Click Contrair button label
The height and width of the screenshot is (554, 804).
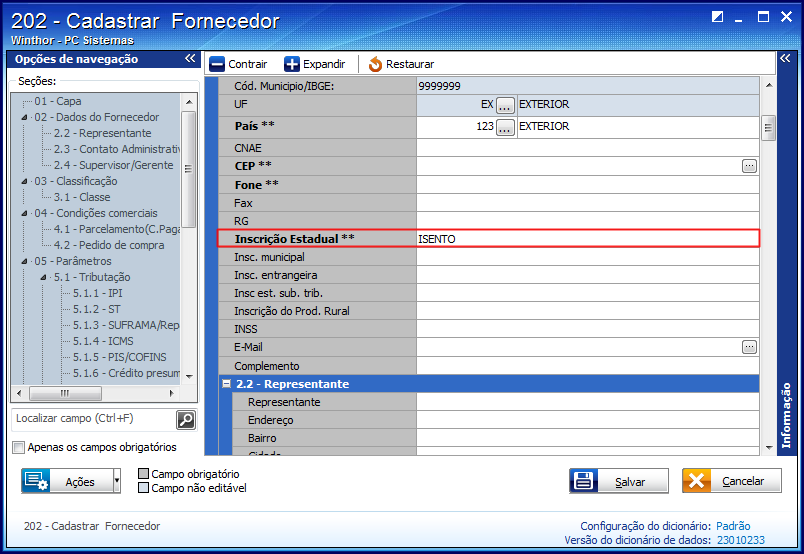coord(248,64)
